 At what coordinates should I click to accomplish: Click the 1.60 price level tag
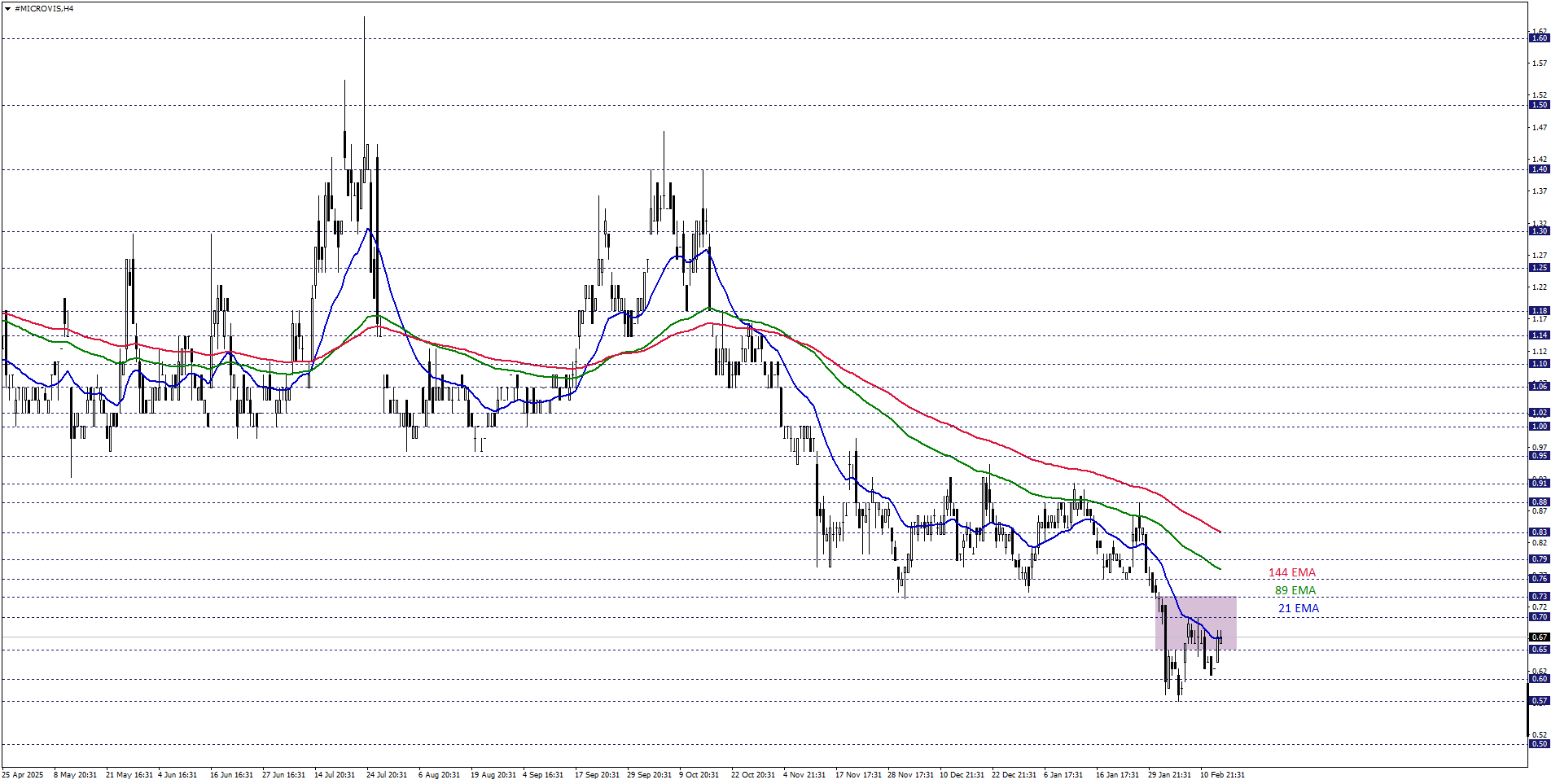[1539, 38]
